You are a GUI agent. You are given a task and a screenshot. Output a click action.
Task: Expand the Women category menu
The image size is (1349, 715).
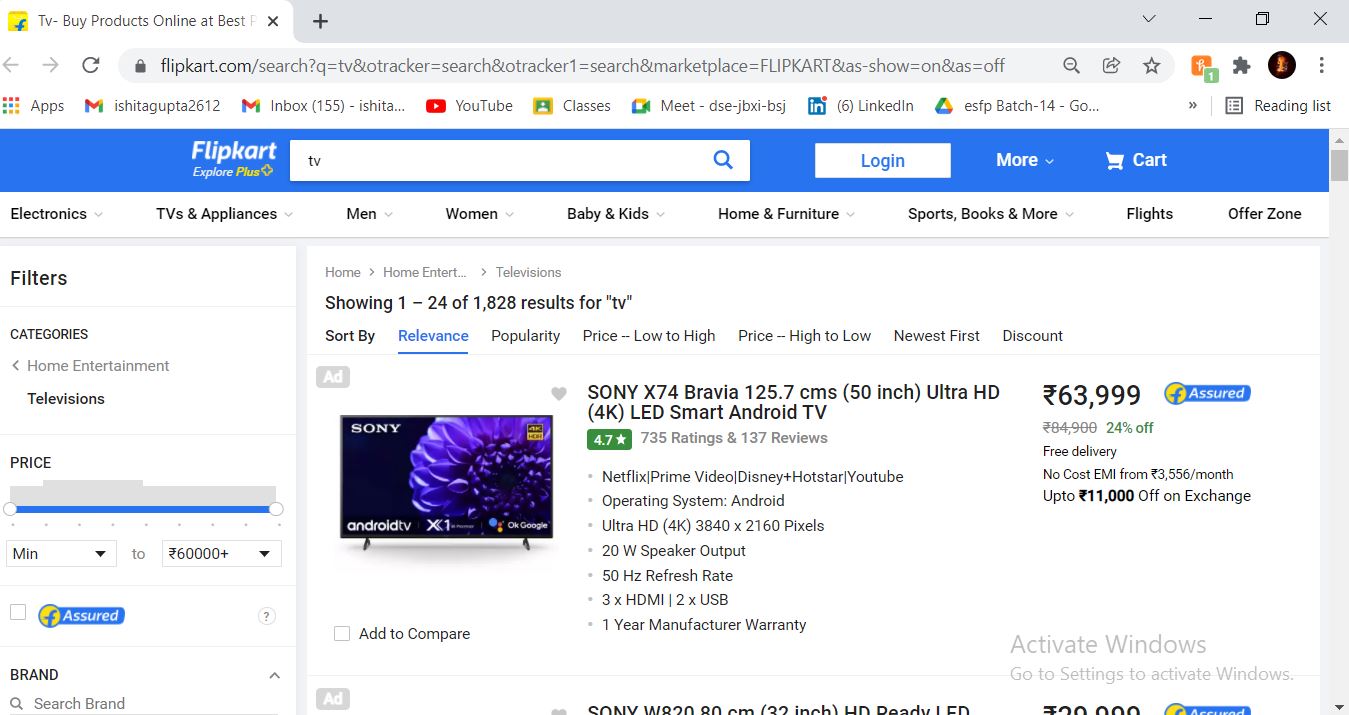[x=480, y=214]
